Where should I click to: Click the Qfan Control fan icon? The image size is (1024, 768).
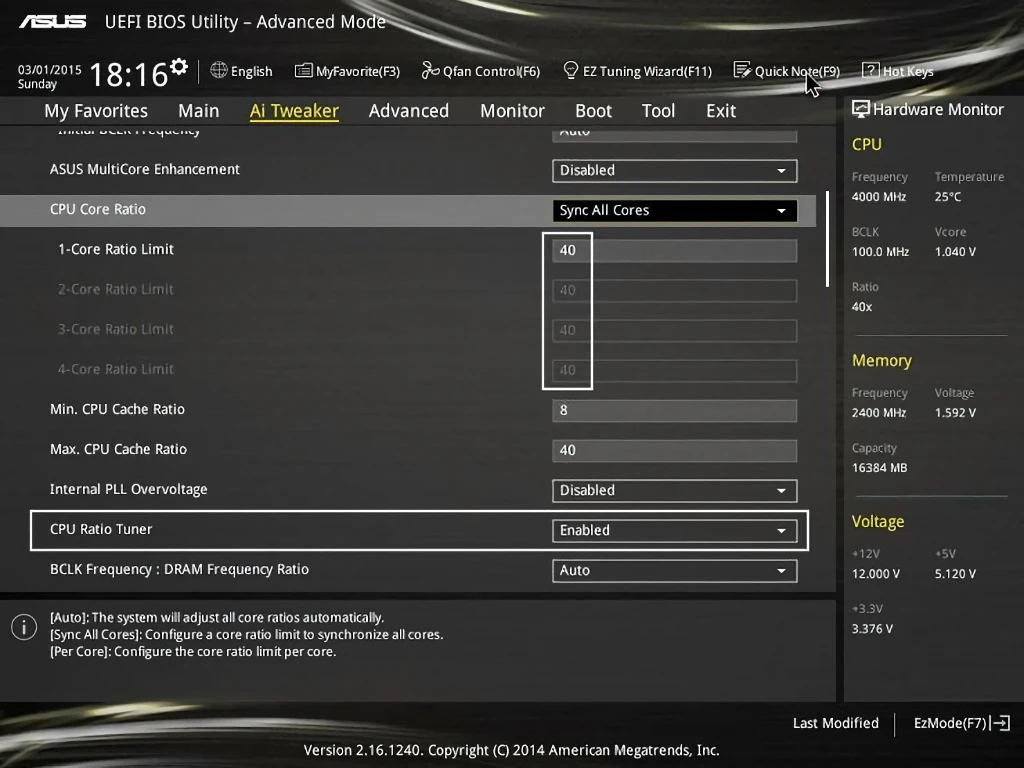pos(430,70)
